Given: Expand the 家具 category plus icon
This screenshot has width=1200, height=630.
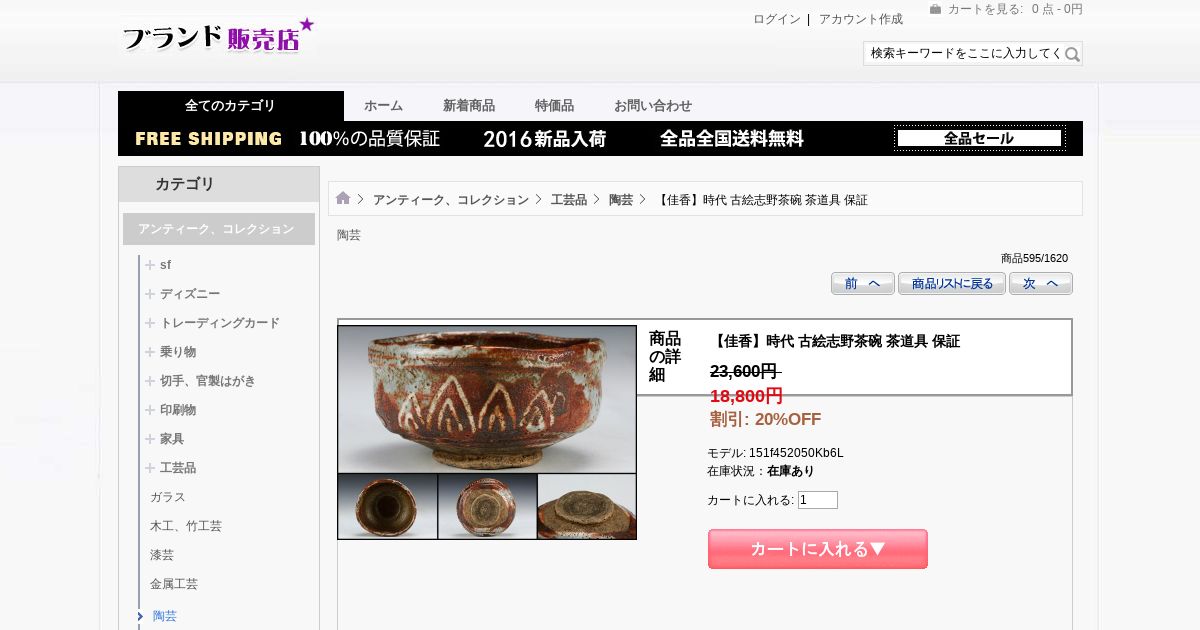Looking at the screenshot, I should [150, 439].
